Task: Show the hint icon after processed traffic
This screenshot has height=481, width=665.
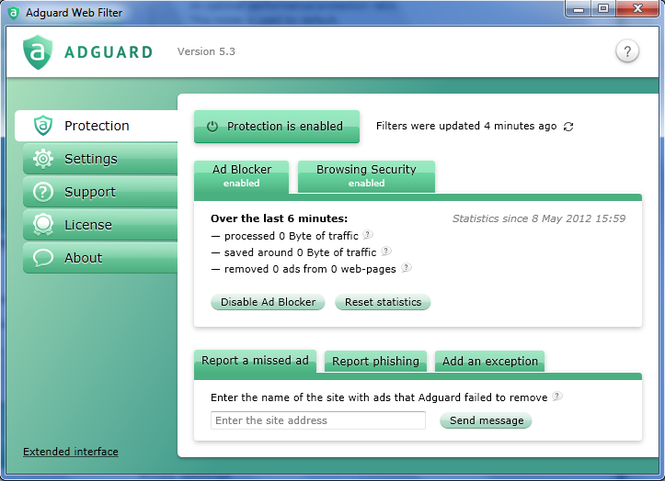Action: (368, 234)
